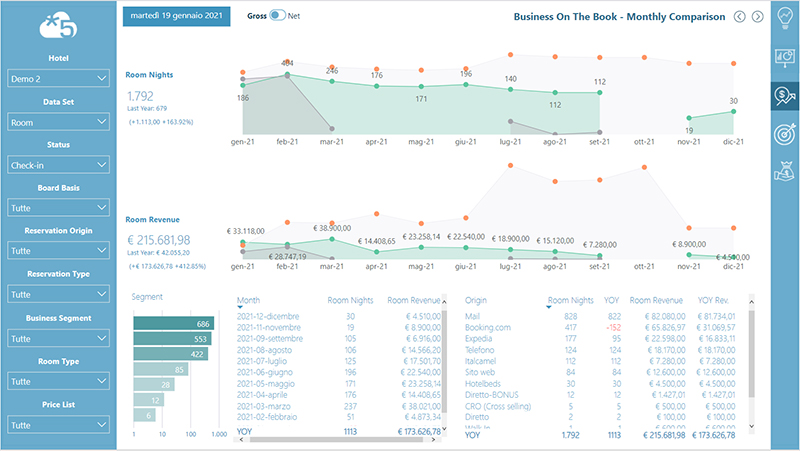Screen dimensions: 800x451
Task: Select the 2021-08-agosto row
Action: tap(339, 350)
